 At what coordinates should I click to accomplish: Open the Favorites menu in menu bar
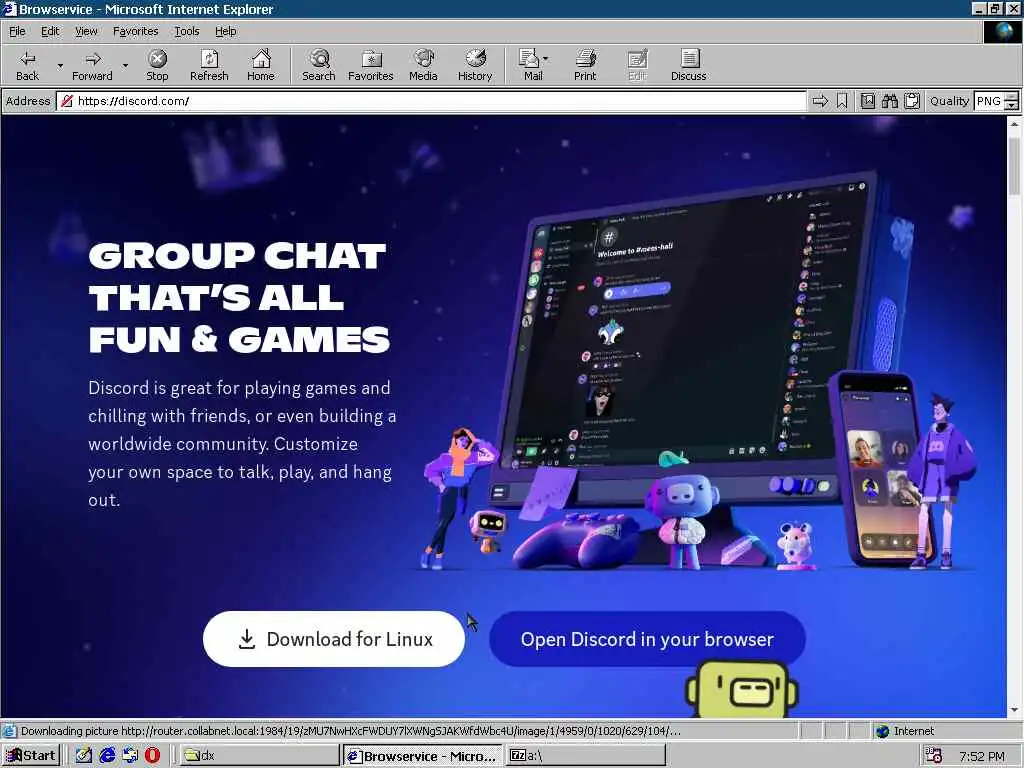tap(135, 31)
